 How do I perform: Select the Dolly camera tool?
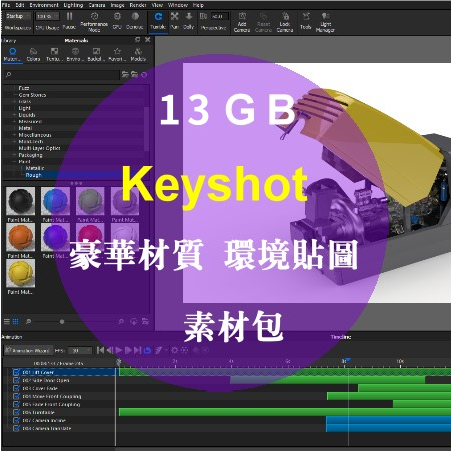(189, 20)
